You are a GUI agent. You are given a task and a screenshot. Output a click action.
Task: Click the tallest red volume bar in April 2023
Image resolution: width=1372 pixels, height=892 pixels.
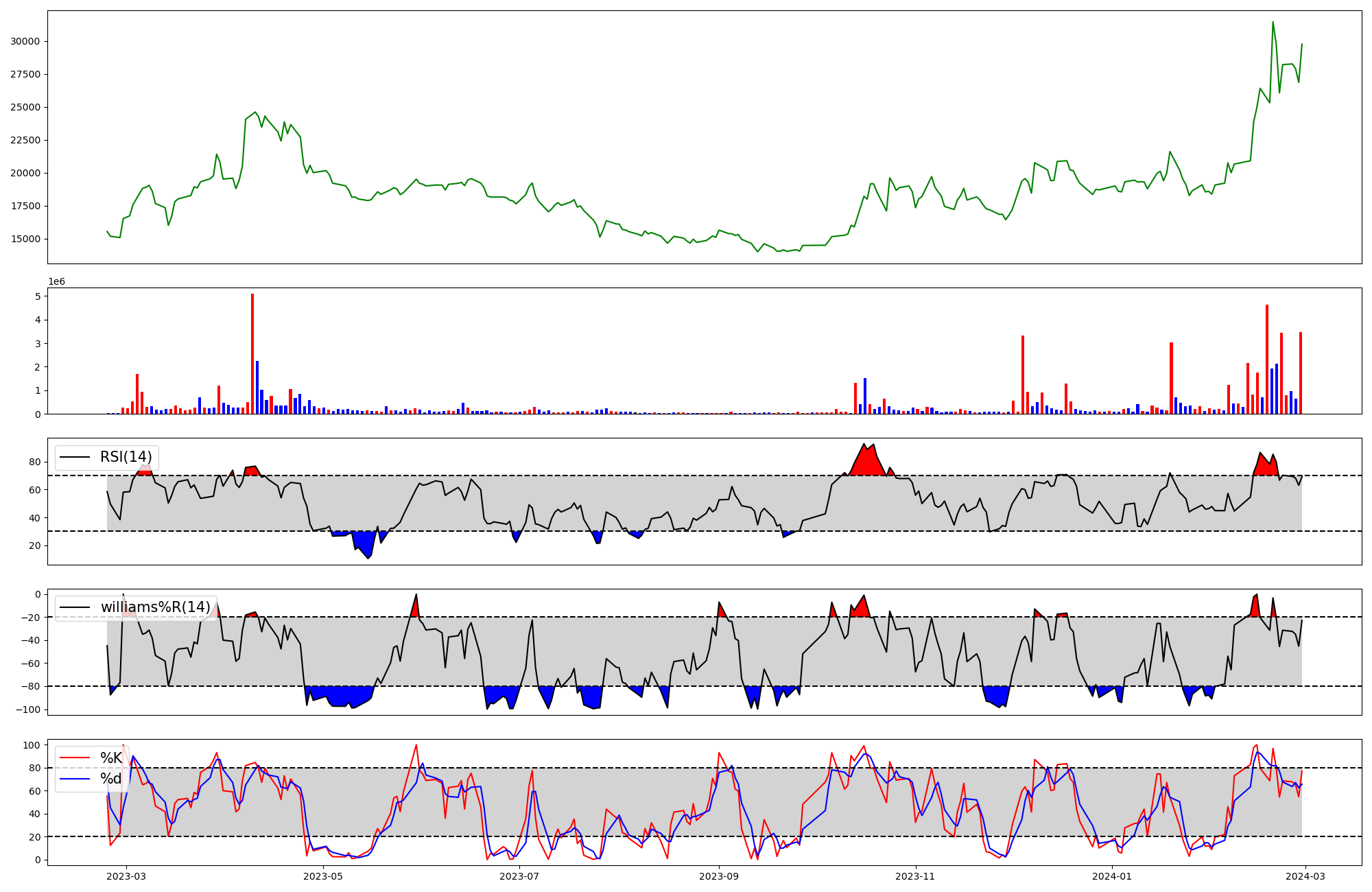pyautogui.click(x=252, y=353)
